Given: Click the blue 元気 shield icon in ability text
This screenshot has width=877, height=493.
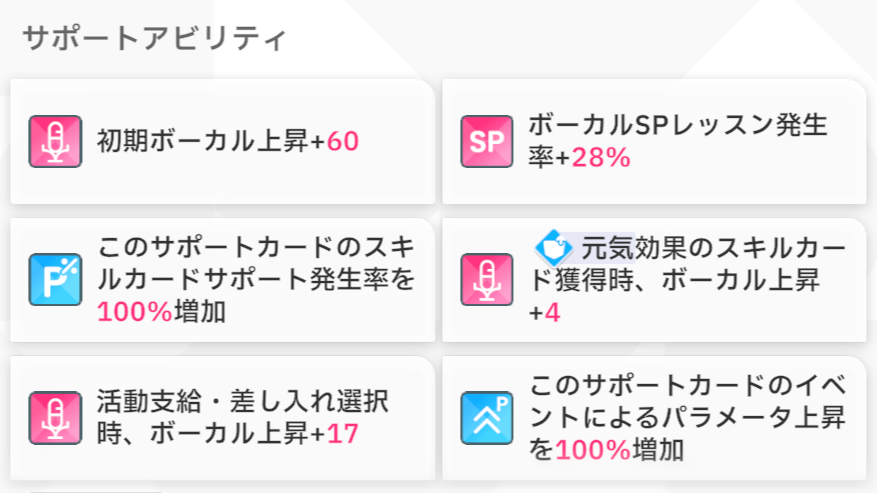Looking at the screenshot, I should click(x=554, y=247).
